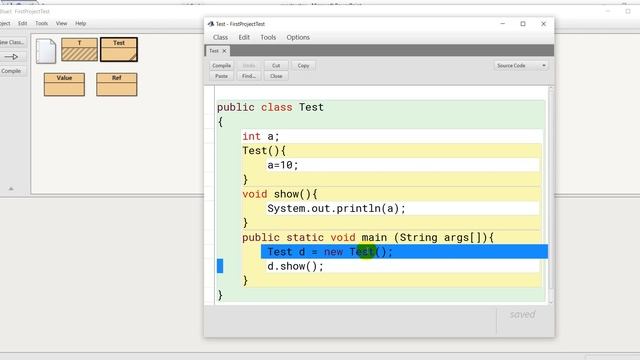The height and width of the screenshot is (360, 640).
Task: Maximize the Test editor window
Action: pyautogui.click(x=523, y=24)
